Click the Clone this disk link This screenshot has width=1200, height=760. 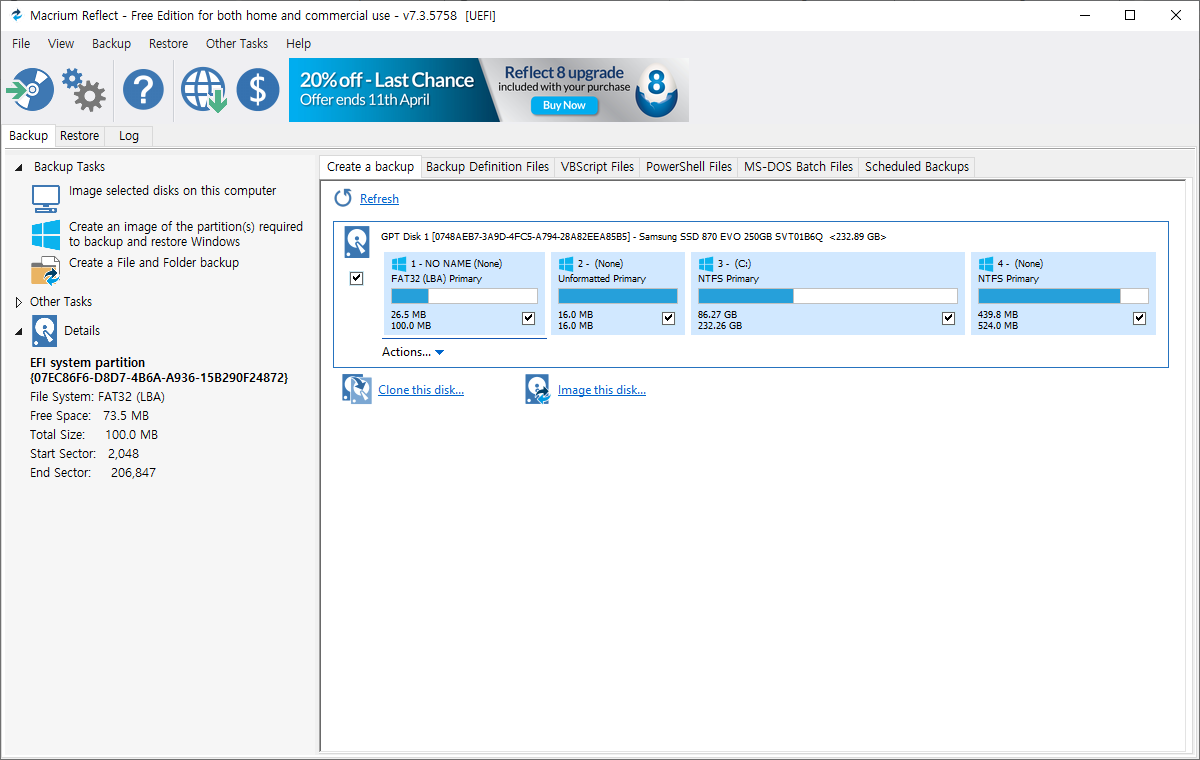[421, 390]
